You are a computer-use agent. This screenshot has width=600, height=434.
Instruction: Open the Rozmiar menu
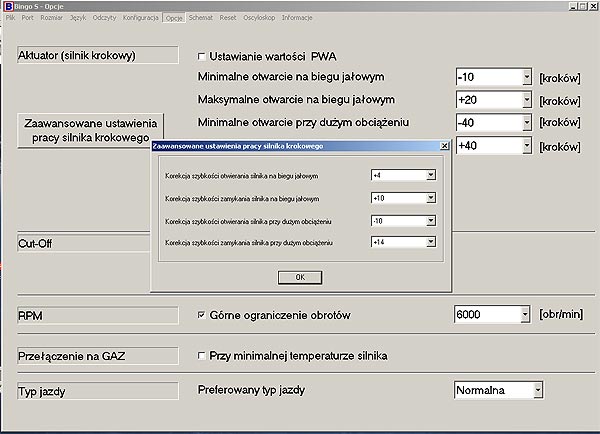(52, 18)
